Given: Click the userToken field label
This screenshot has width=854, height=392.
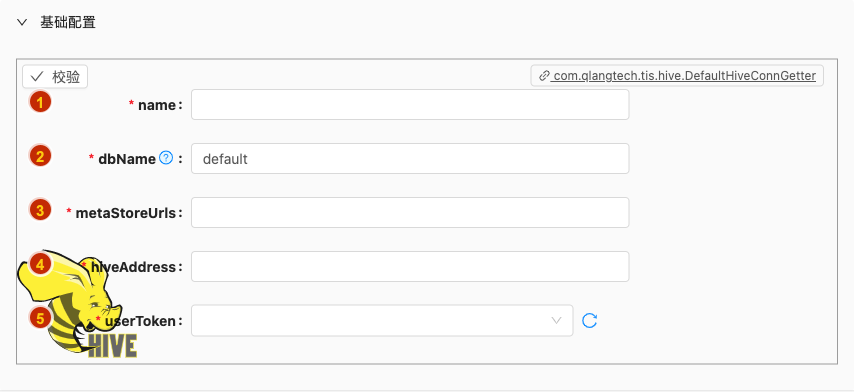Looking at the screenshot, I should click(140, 321).
